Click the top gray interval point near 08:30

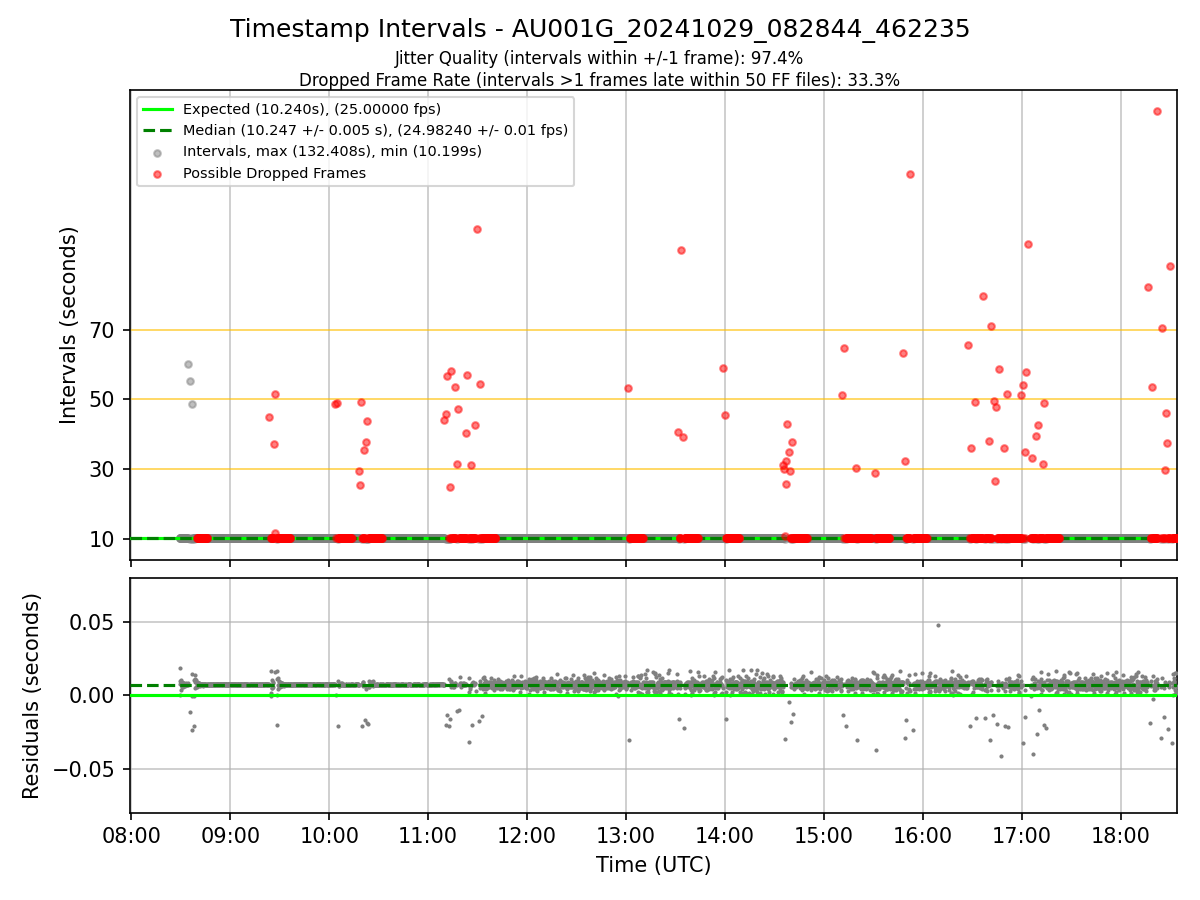click(188, 364)
